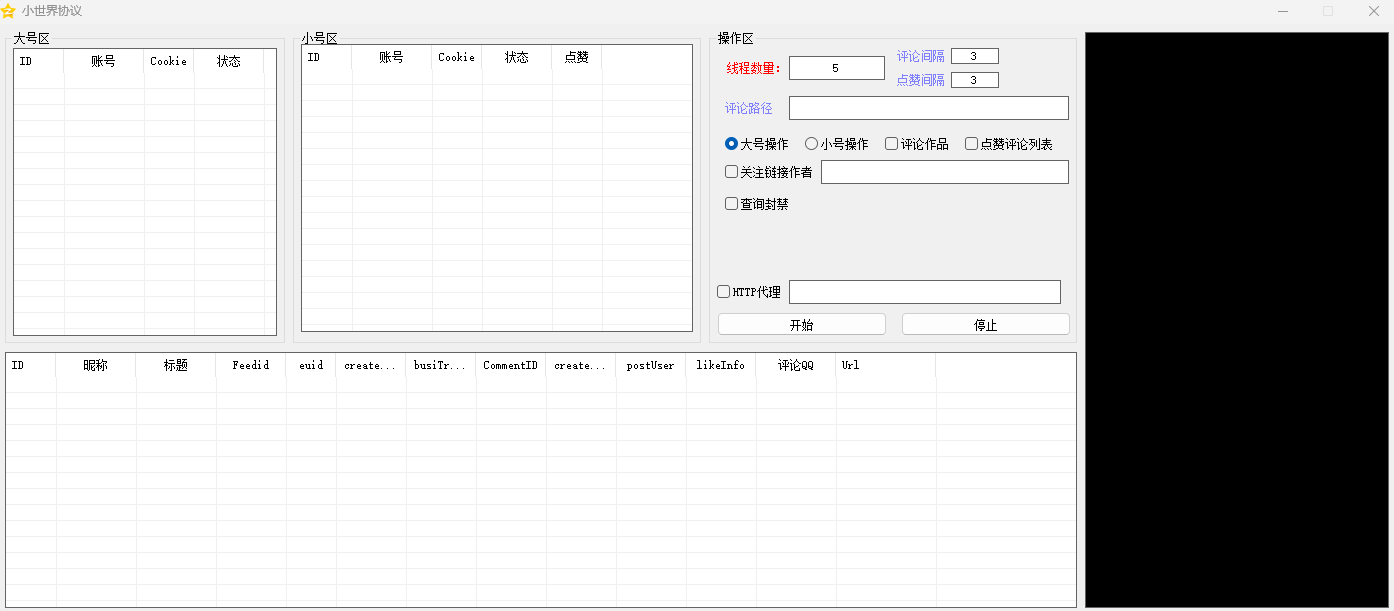Sort by 点赞 column in 小号区

(576, 58)
